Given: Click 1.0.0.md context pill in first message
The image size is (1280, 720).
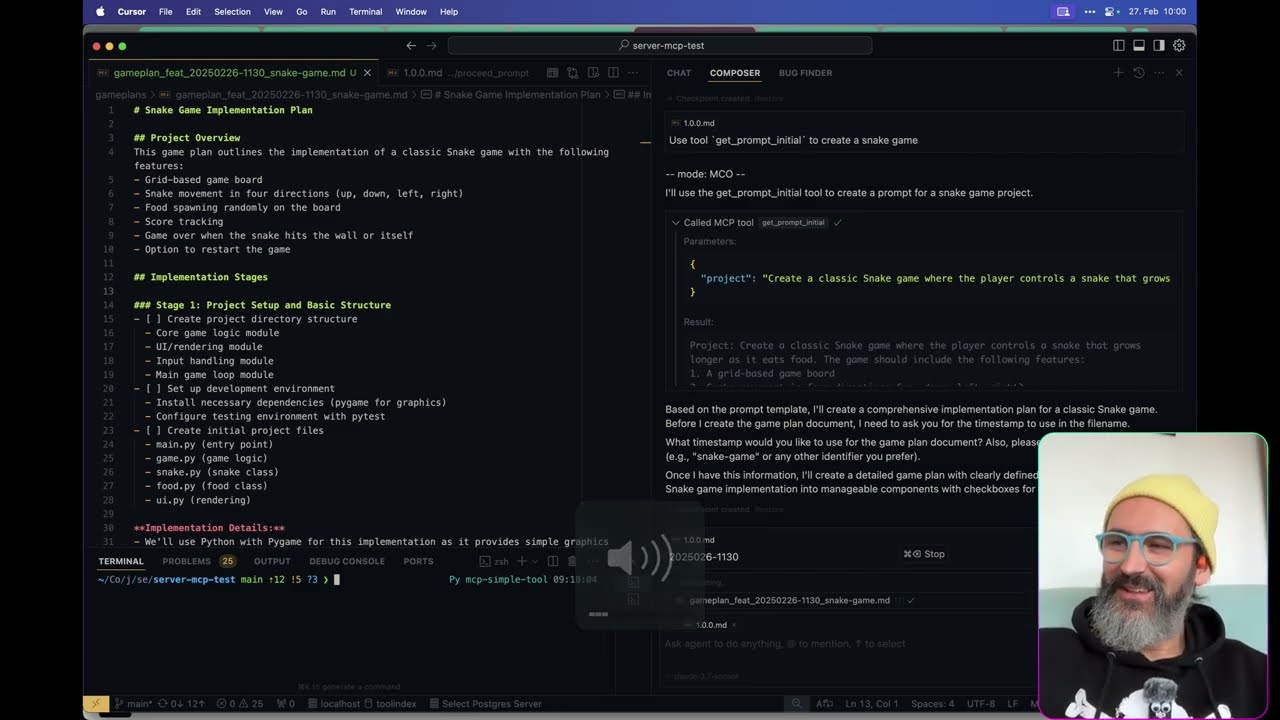Looking at the screenshot, I should click(692, 123).
